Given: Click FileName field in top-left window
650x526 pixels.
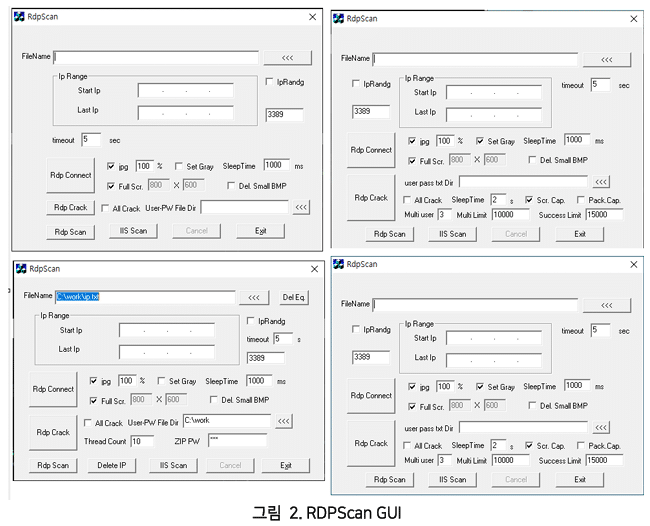Looking at the screenshot, I should pos(156,57).
